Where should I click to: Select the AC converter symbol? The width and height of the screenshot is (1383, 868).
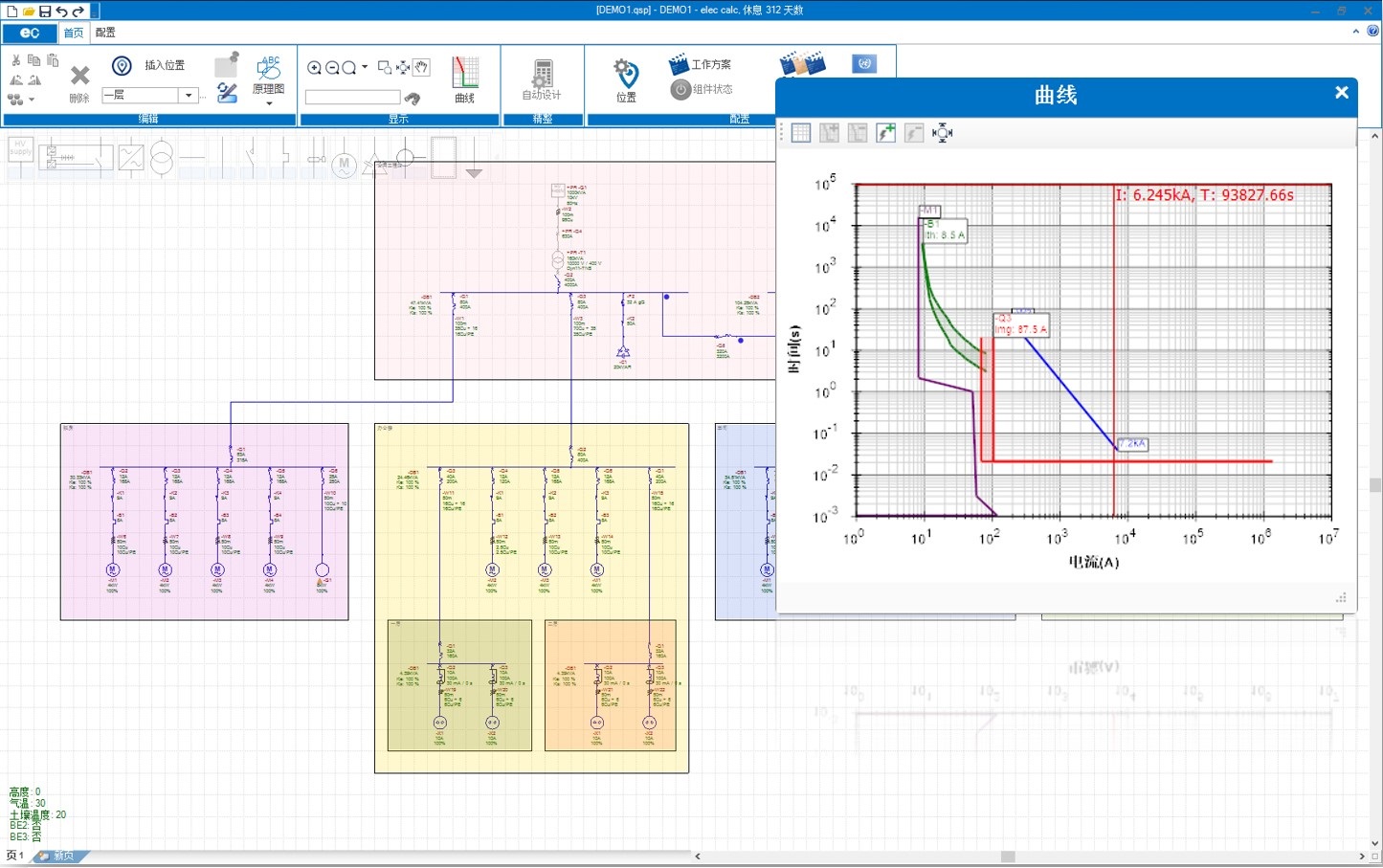tap(130, 157)
